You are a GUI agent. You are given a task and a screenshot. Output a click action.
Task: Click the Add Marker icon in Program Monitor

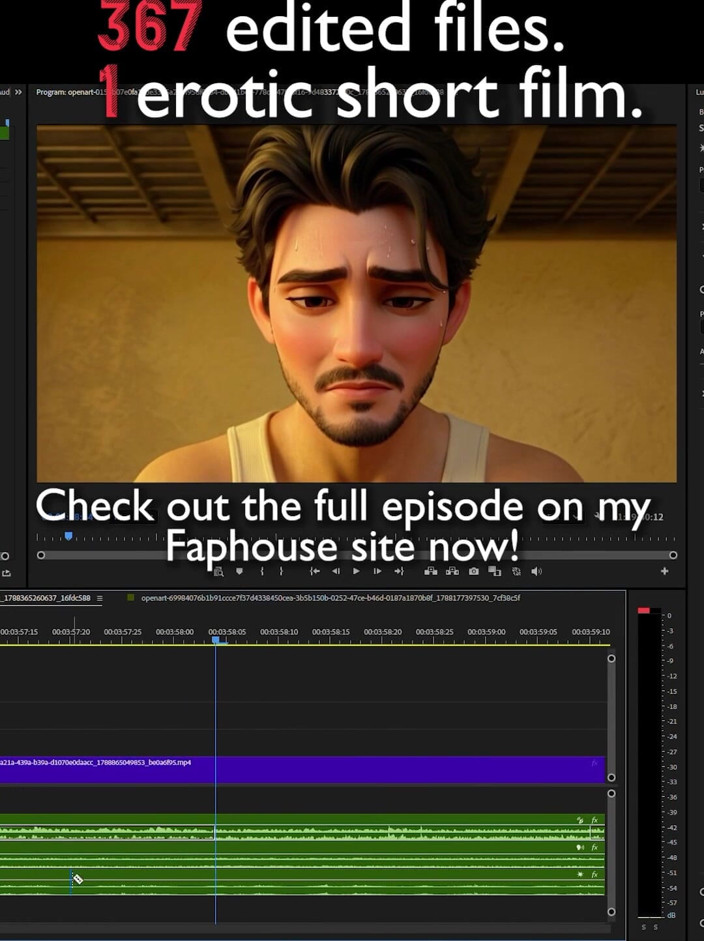pyautogui.click(x=239, y=571)
